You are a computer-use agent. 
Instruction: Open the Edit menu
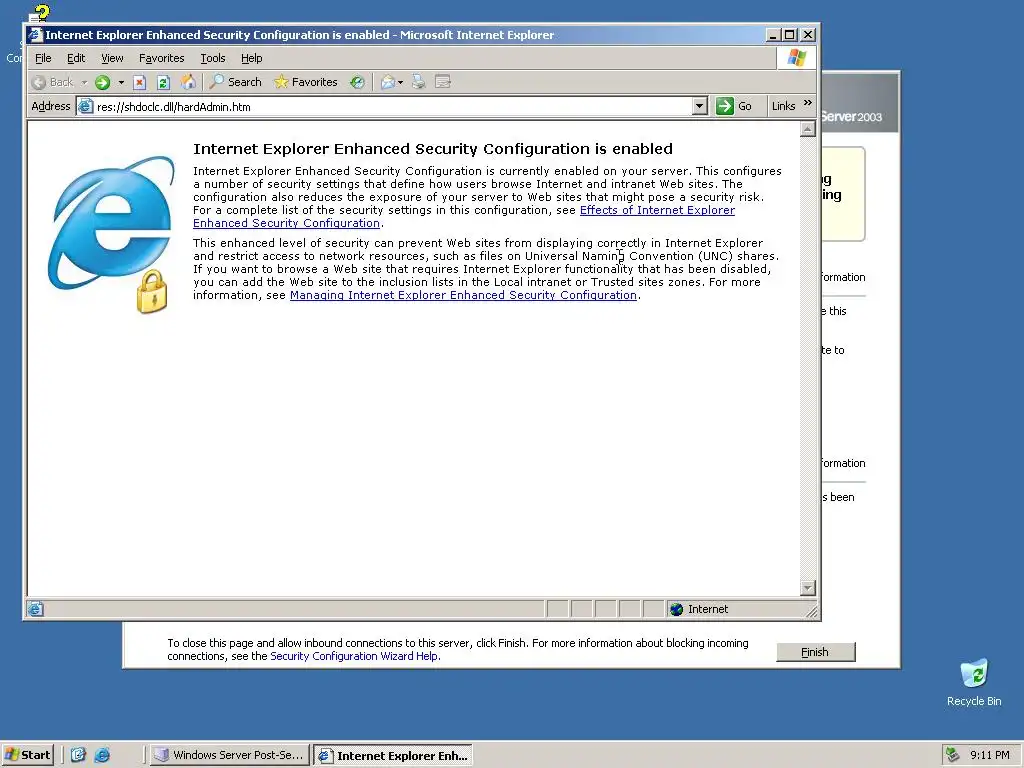point(76,58)
